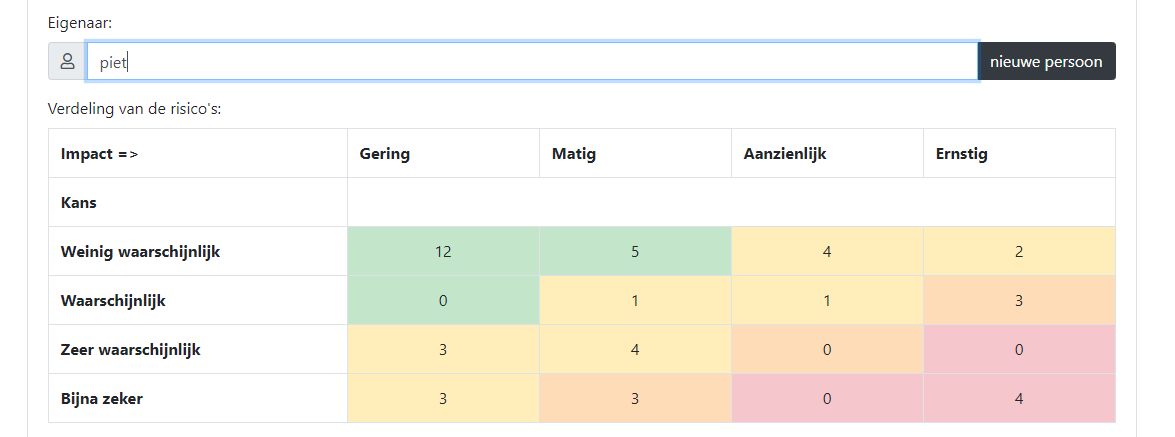Click the person icon beside owner field
This screenshot has width=1175, height=437.
(67, 61)
